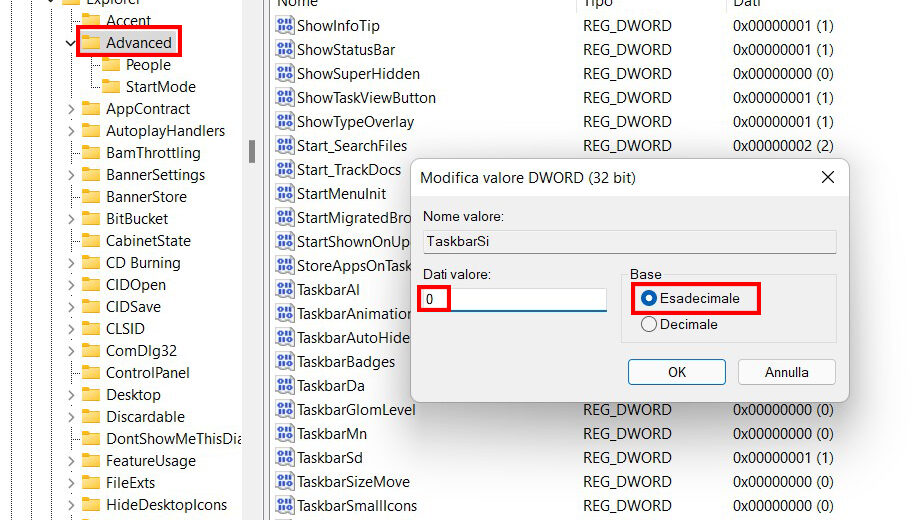Select the StoreAppsOnTask value name

[x=354, y=266]
